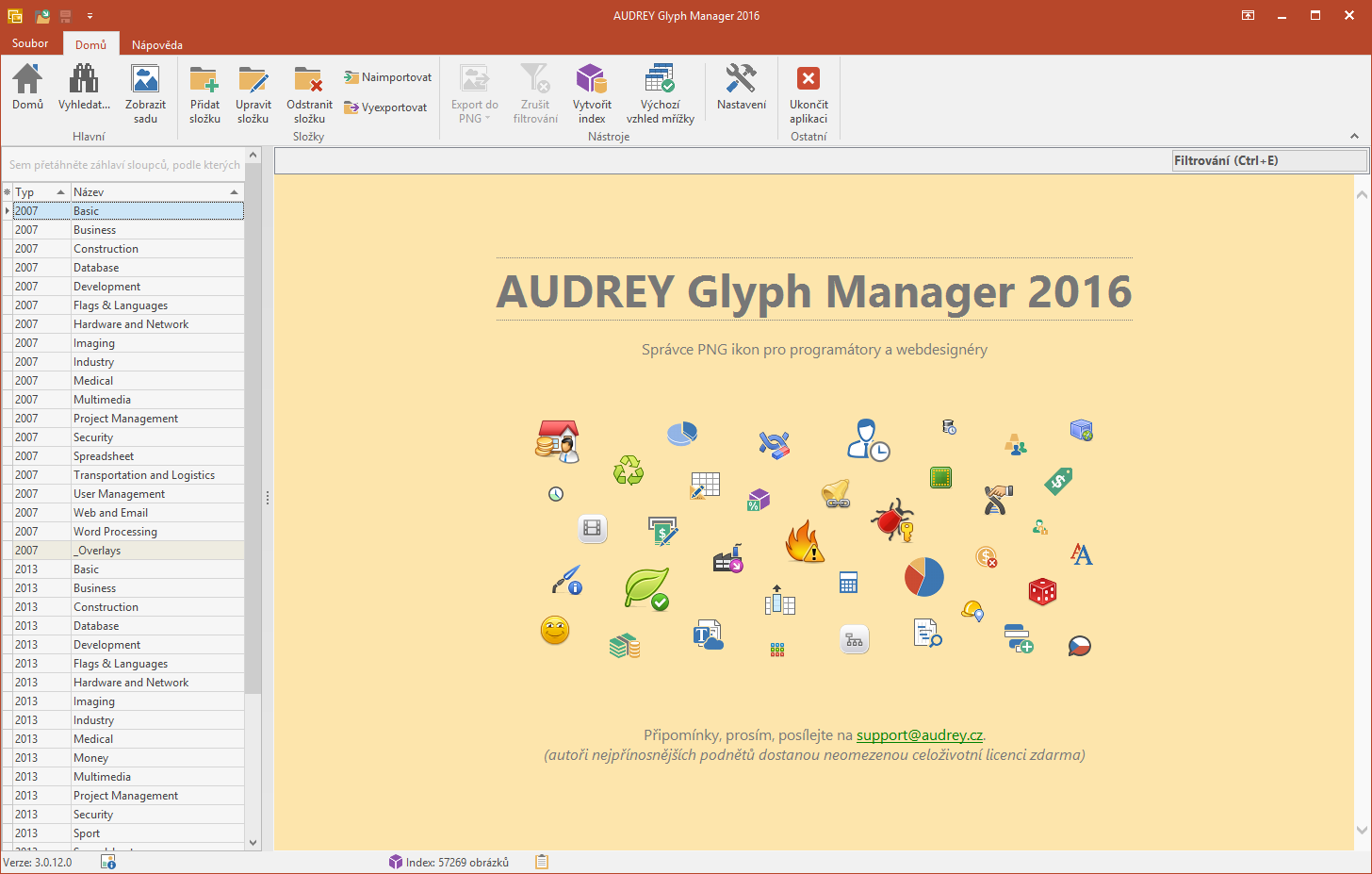
Task: Click Vyexportovat export button
Action: (386, 107)
